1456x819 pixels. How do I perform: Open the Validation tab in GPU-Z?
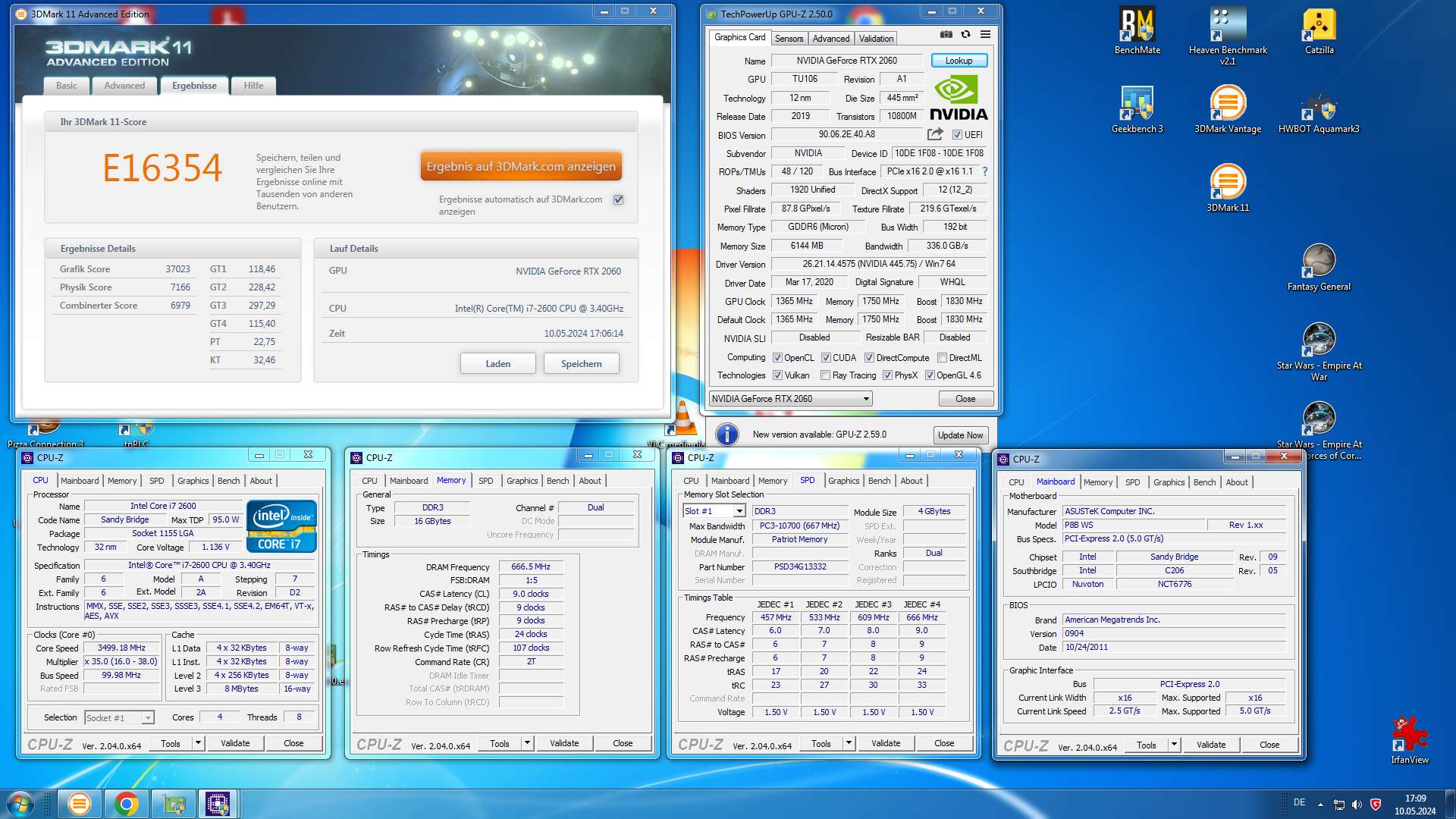(x=876, y=39)
